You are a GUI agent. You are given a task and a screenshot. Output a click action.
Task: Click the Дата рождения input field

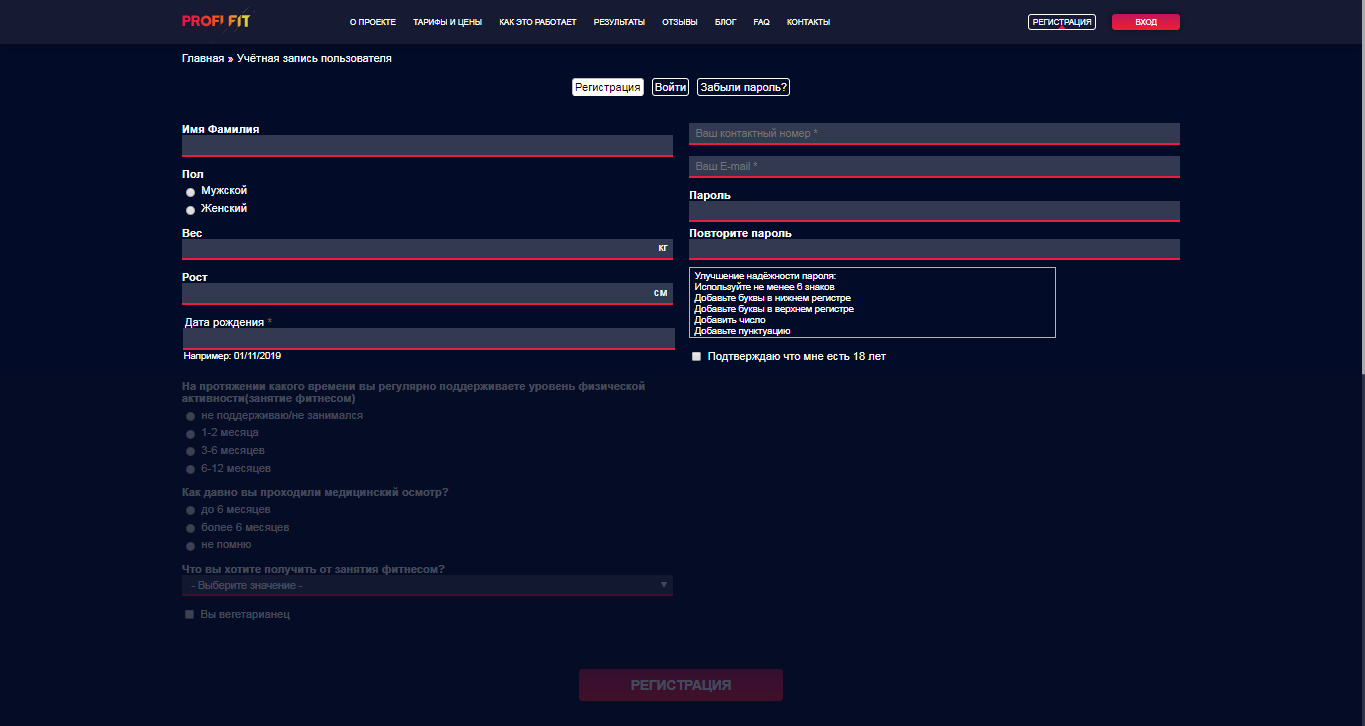click(428, 339)
